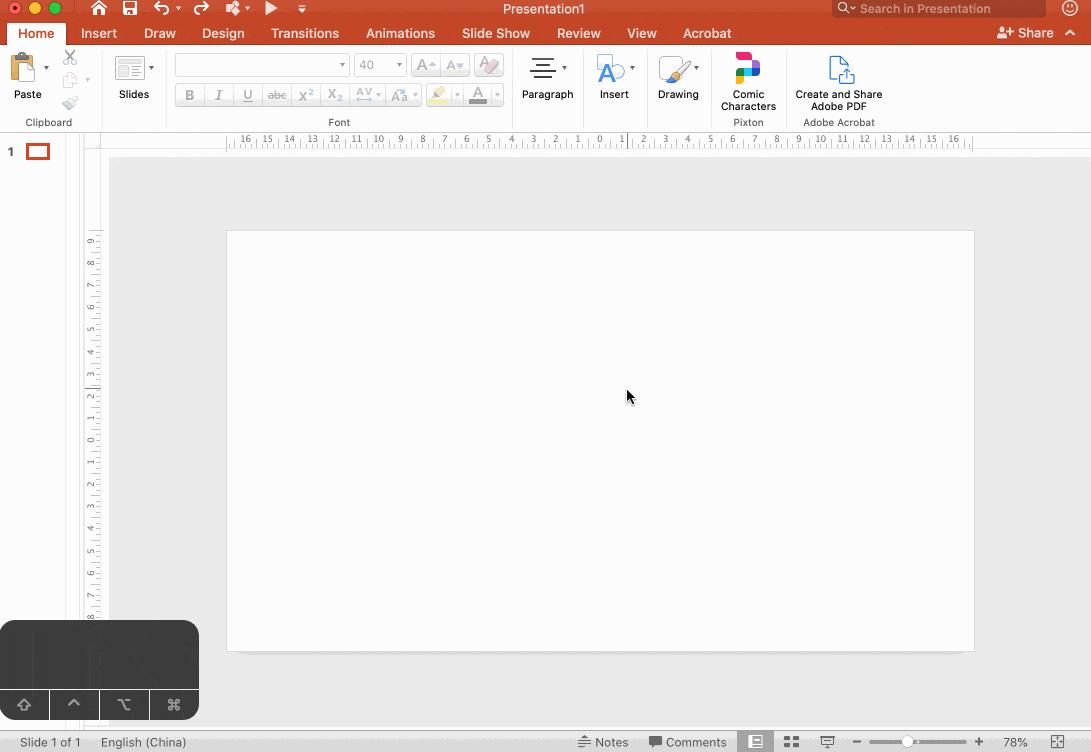Toggle Bold formatting
The image size is (1091, 752).
(x=189, y=95)
